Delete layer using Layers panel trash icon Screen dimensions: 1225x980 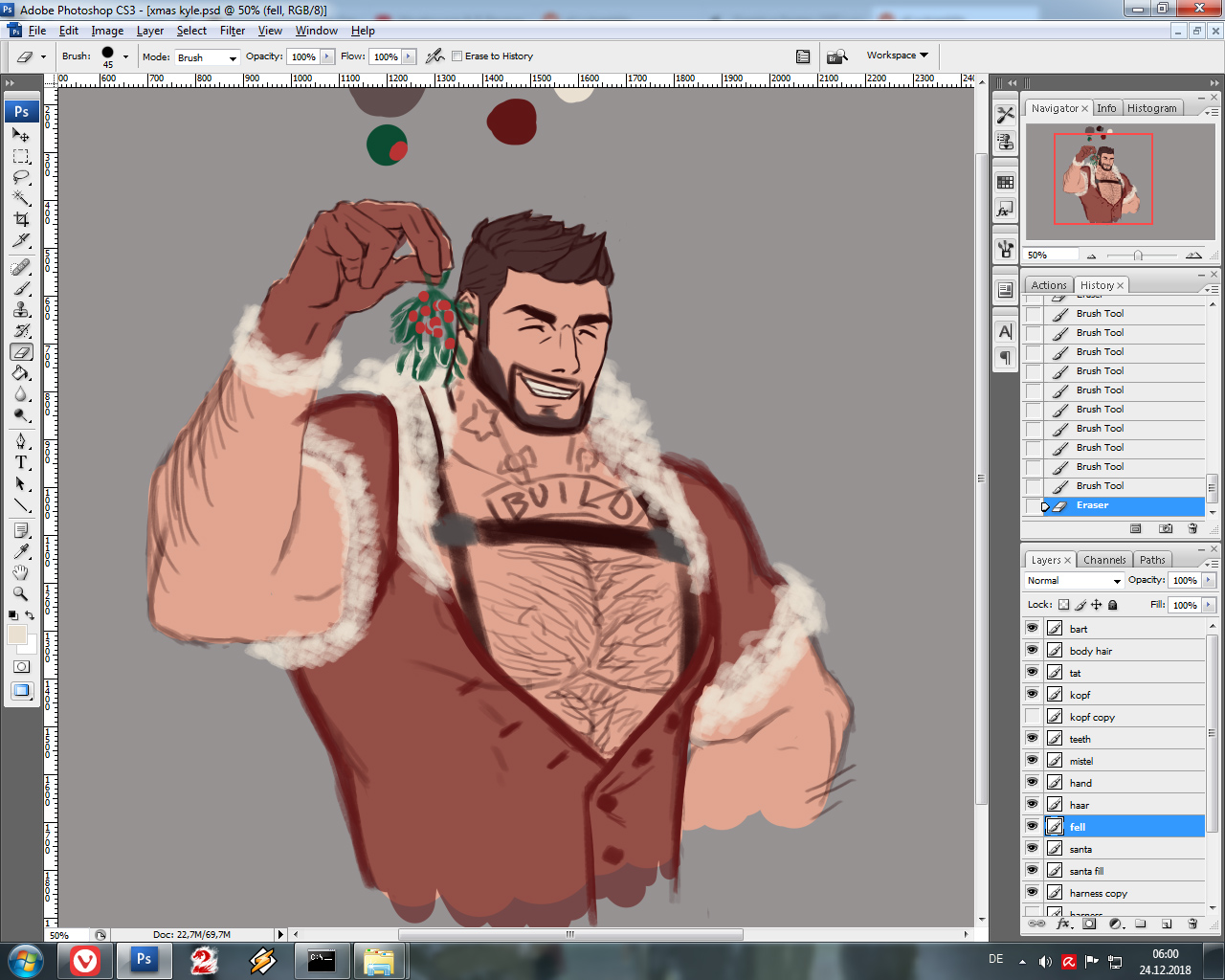coord(1192,924)
